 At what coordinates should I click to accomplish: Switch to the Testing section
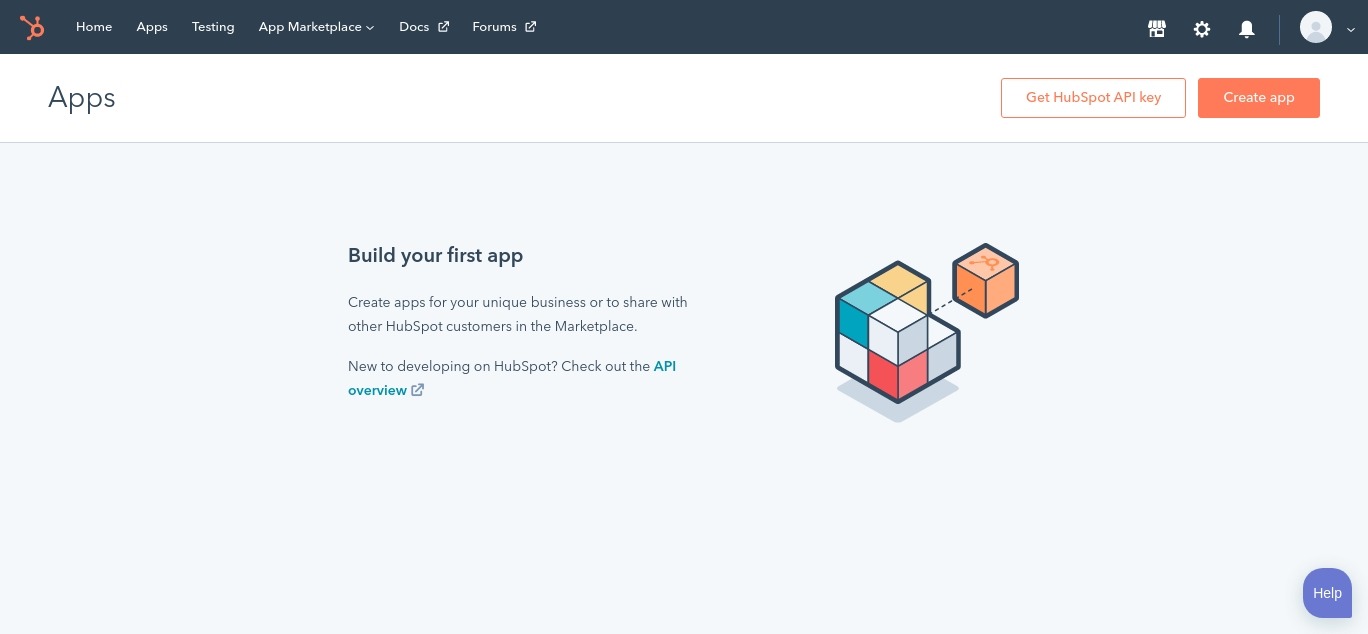coord(213,27)
